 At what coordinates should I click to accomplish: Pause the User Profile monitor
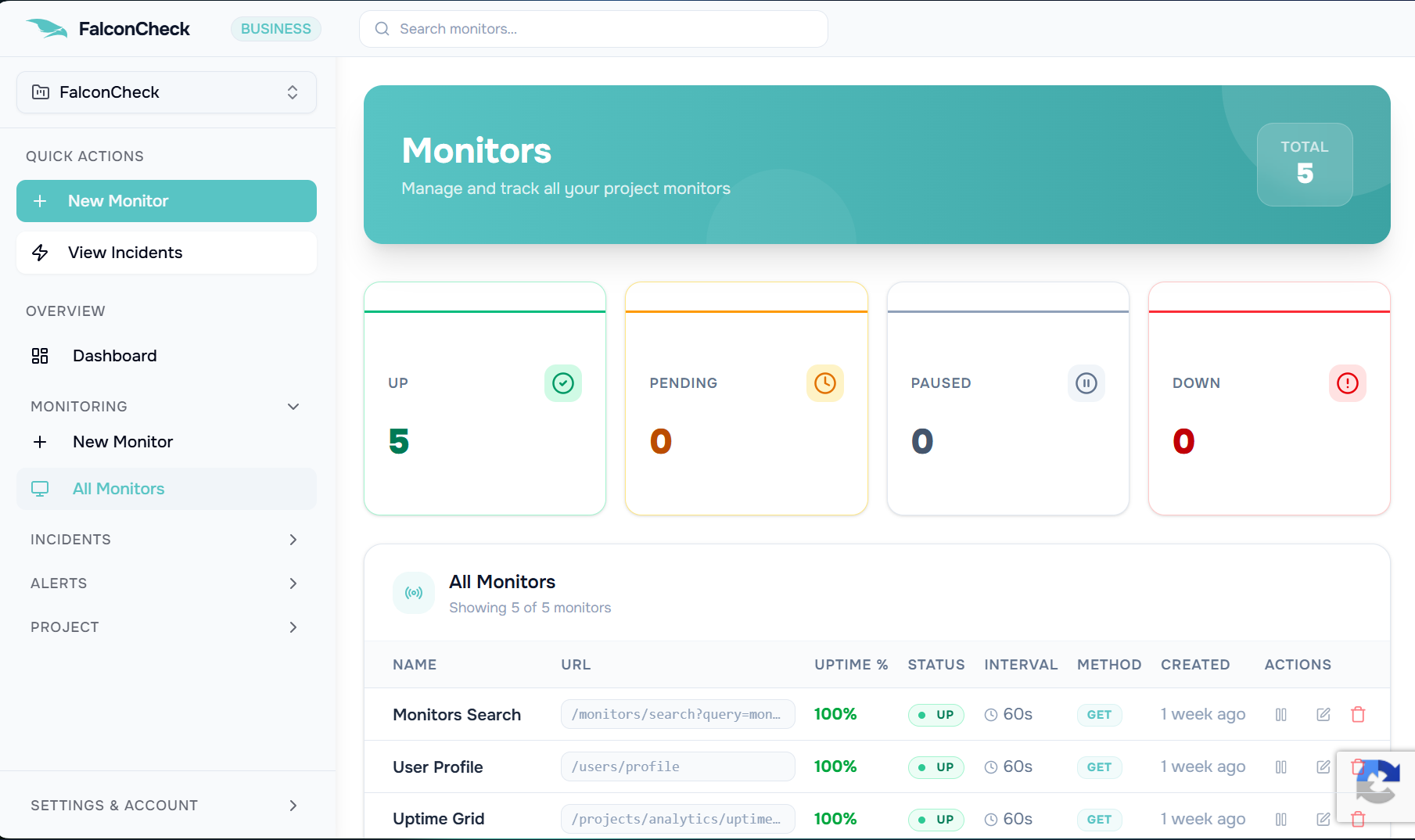coord(1281,766)
